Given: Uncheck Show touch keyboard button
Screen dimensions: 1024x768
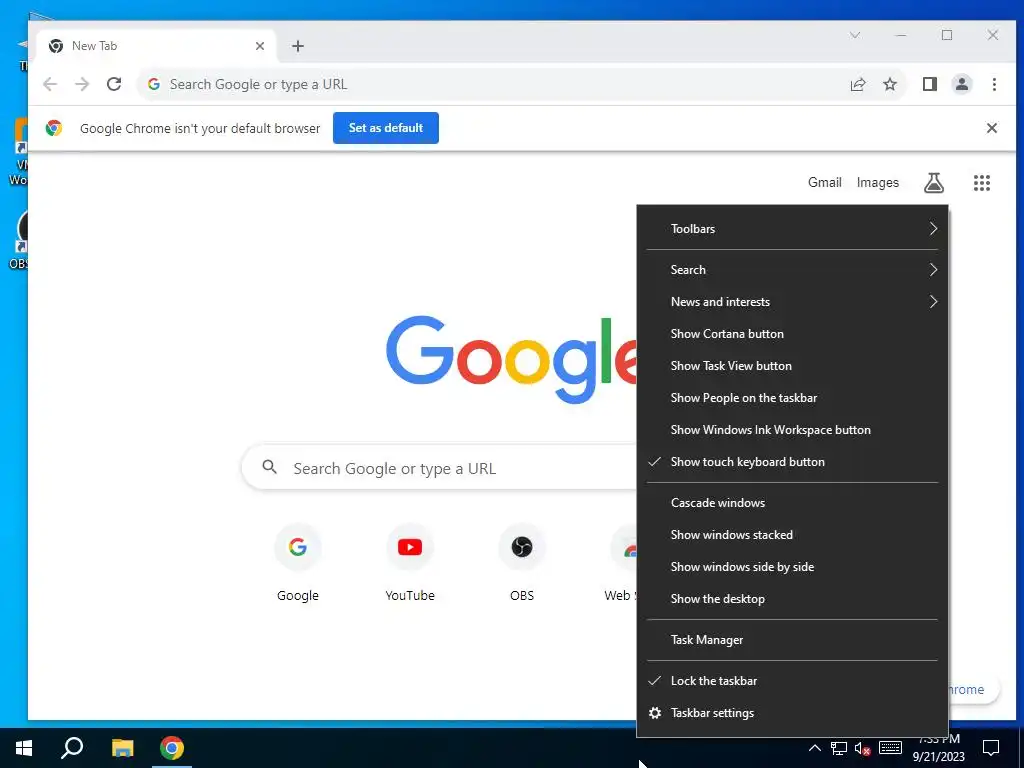Looking at the screenshot, I should (792, 462).
